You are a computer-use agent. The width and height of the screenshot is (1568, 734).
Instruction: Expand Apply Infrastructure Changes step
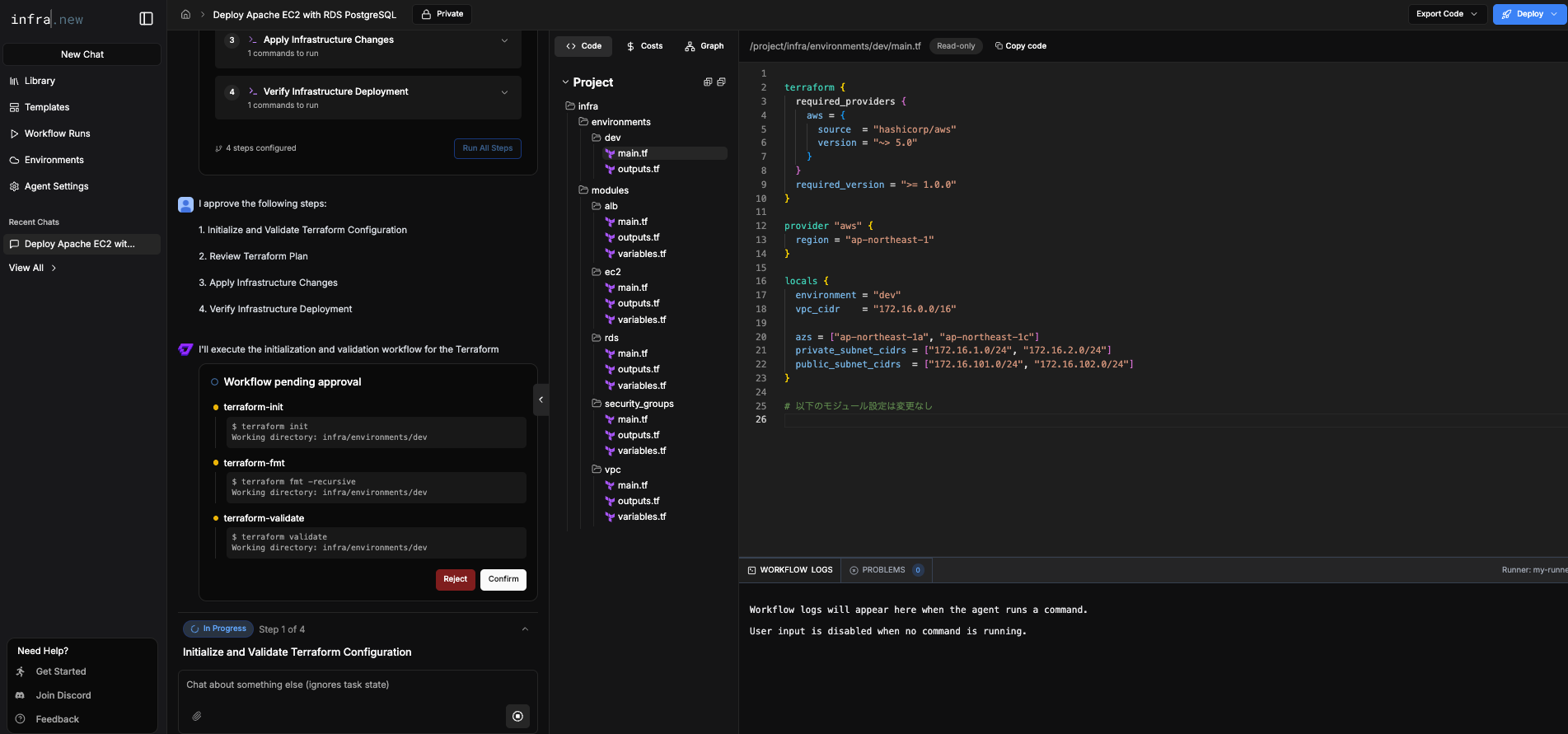click(504, 40)
